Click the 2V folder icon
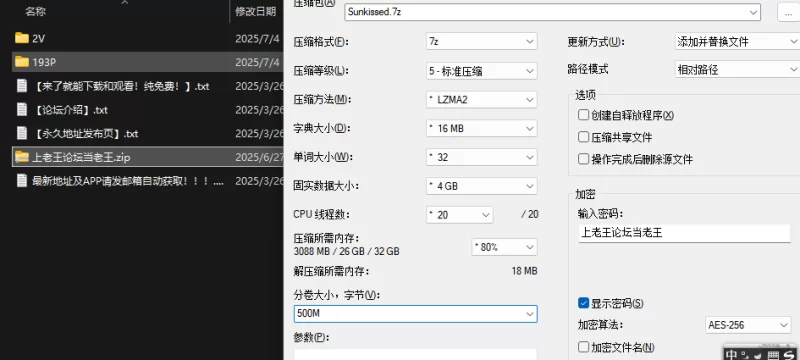This screenshot has width=800, height=360. click(22, 38)
